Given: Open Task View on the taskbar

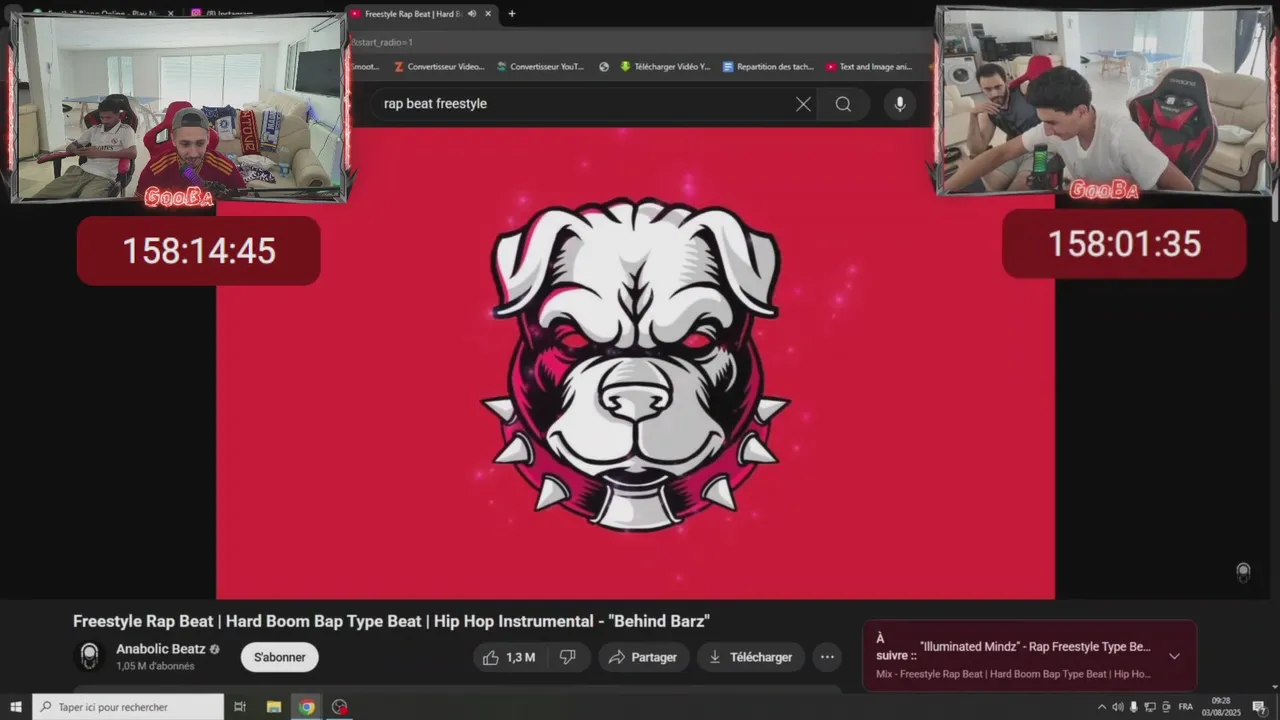Looking at the screenshot, I should click(240, 707).
